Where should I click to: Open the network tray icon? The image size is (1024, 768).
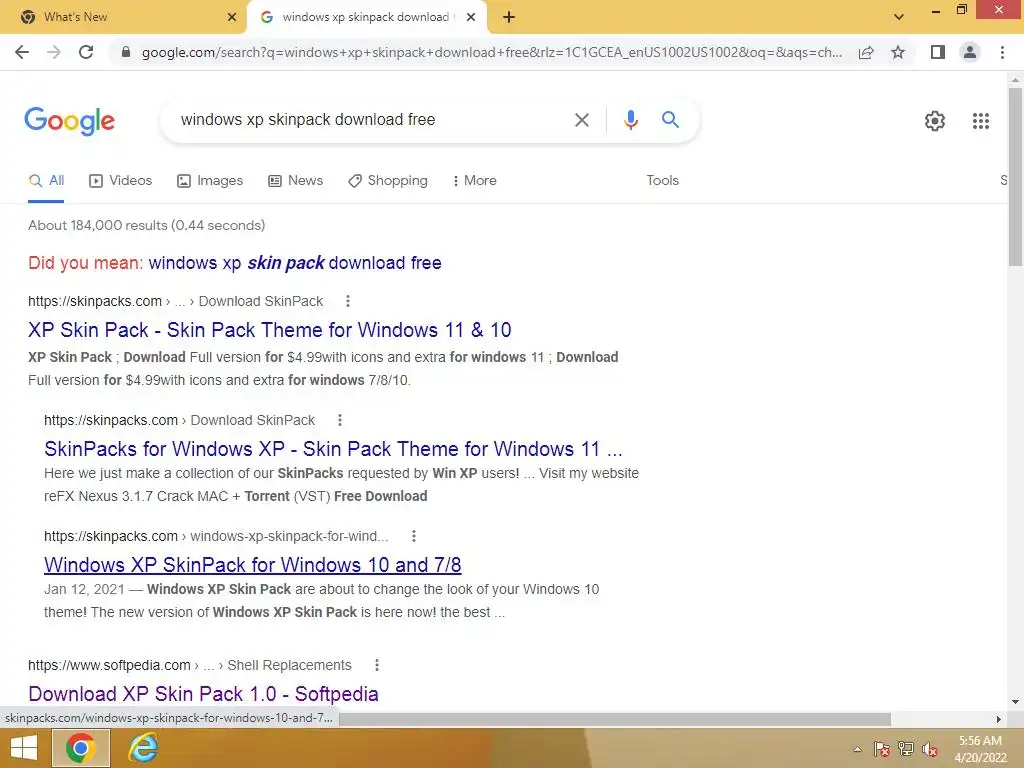906,749
